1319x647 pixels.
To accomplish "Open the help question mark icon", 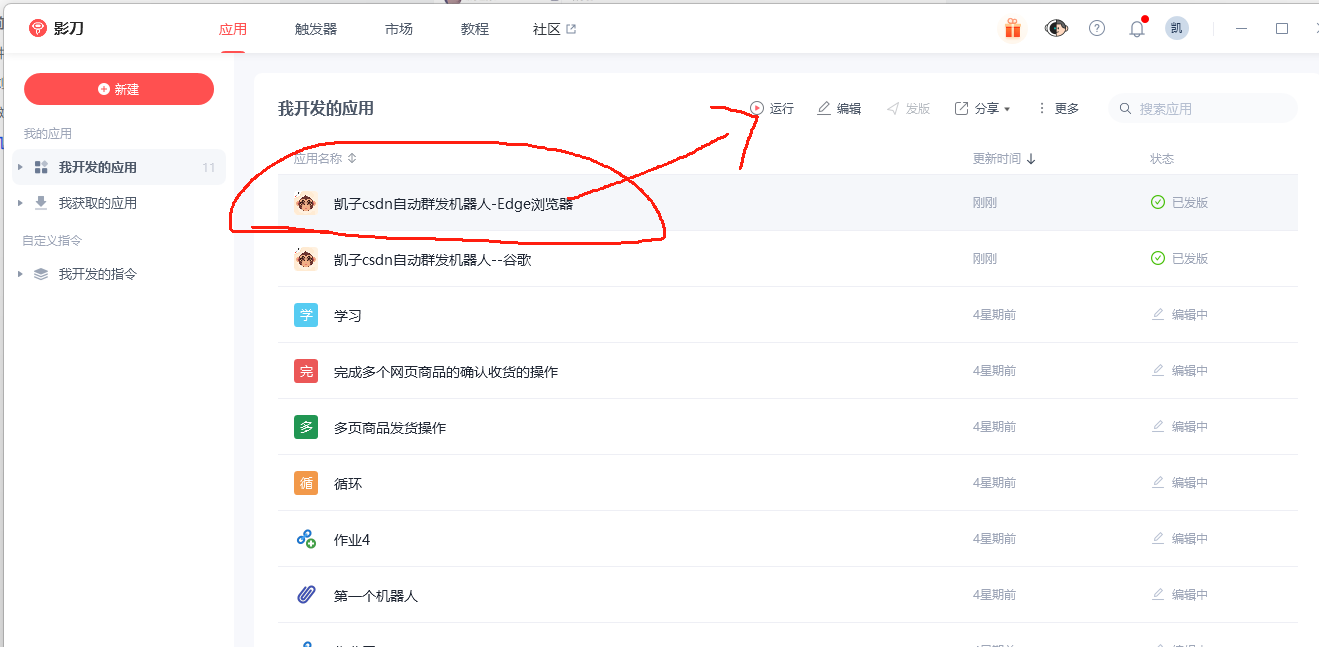I will tap(1097, 28).
